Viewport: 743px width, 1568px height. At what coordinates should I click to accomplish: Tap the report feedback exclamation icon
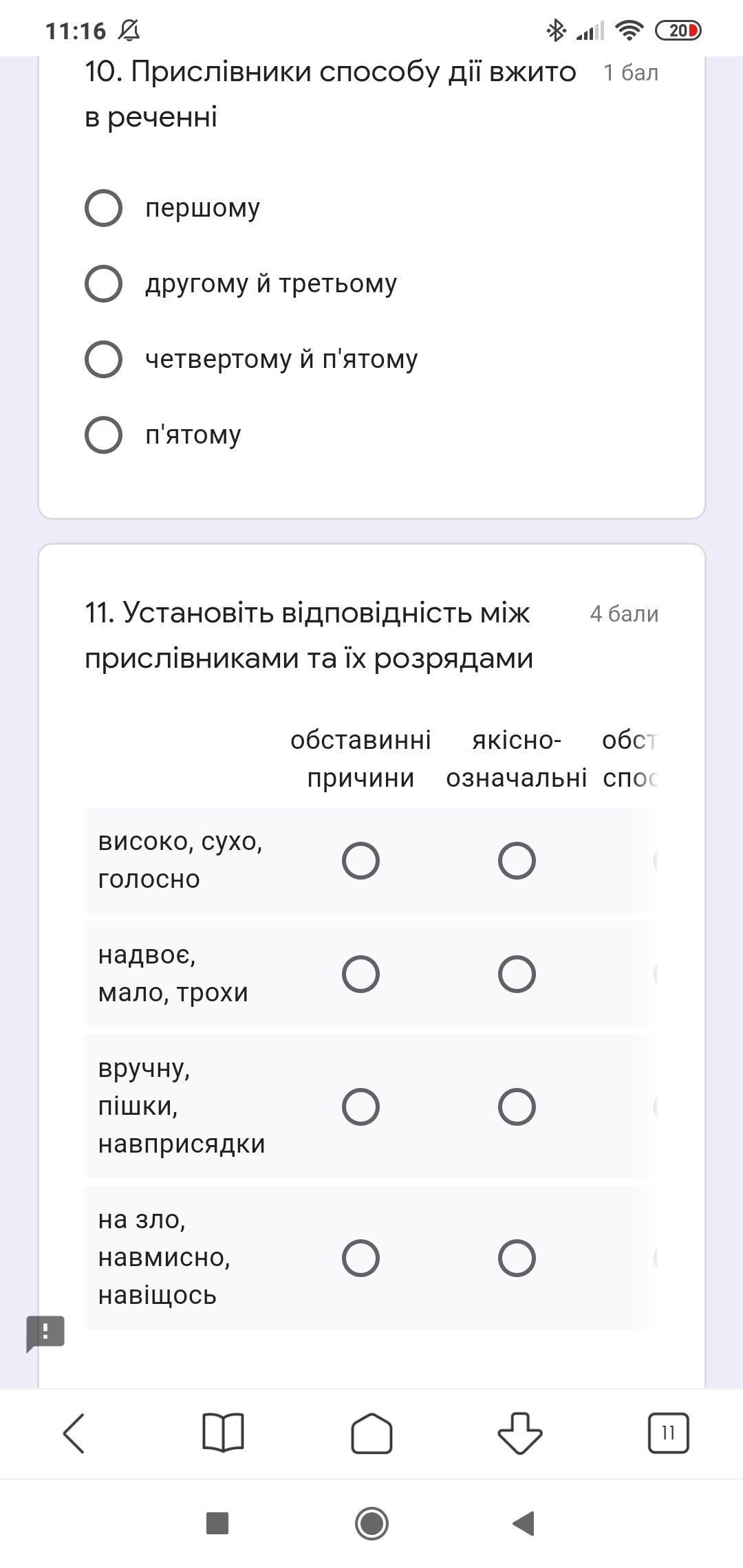pos(45,1333)
